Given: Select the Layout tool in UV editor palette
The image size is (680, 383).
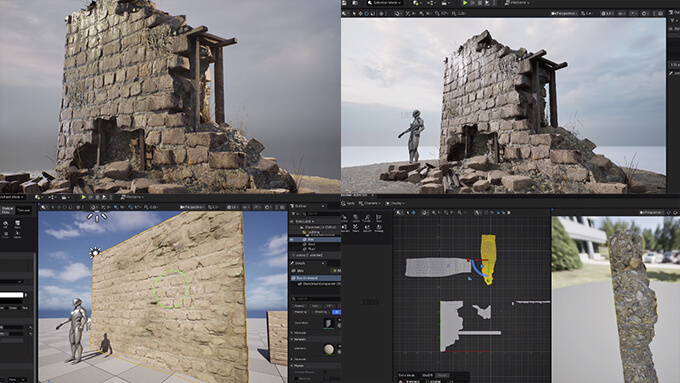Looking at the screenshot, I should 356,218.
